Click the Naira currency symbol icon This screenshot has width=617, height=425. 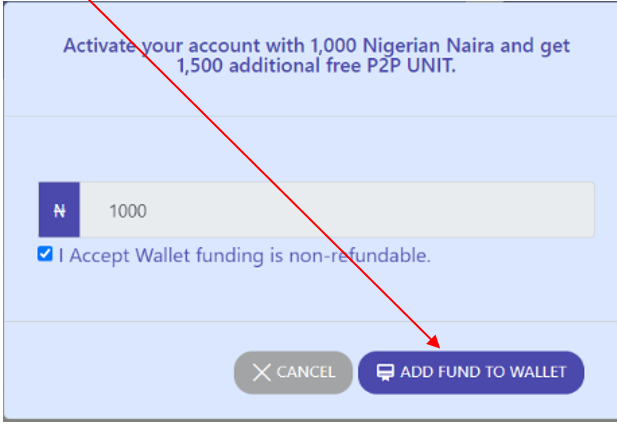click(59, 211)
